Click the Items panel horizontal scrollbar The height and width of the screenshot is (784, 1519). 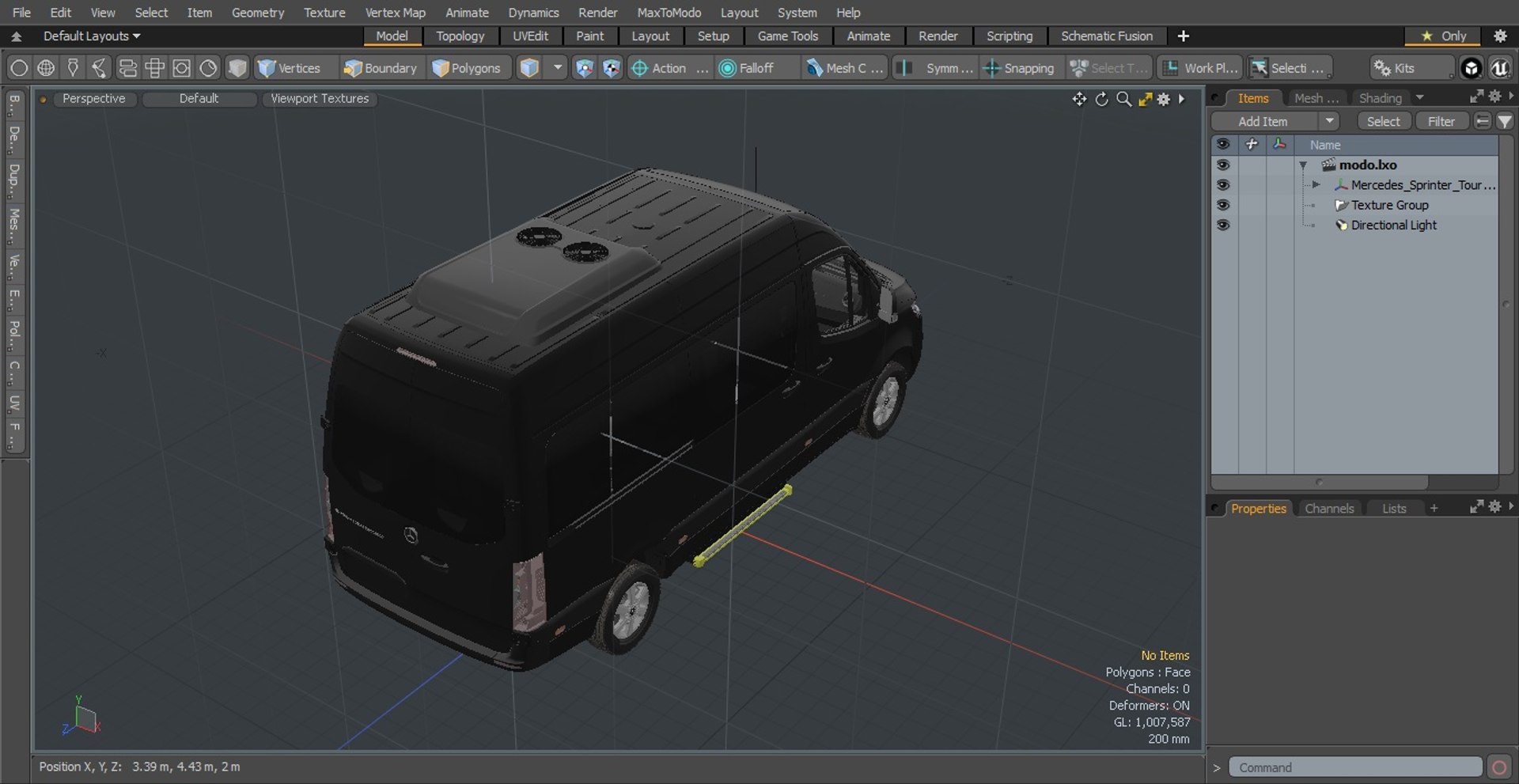1320,482
